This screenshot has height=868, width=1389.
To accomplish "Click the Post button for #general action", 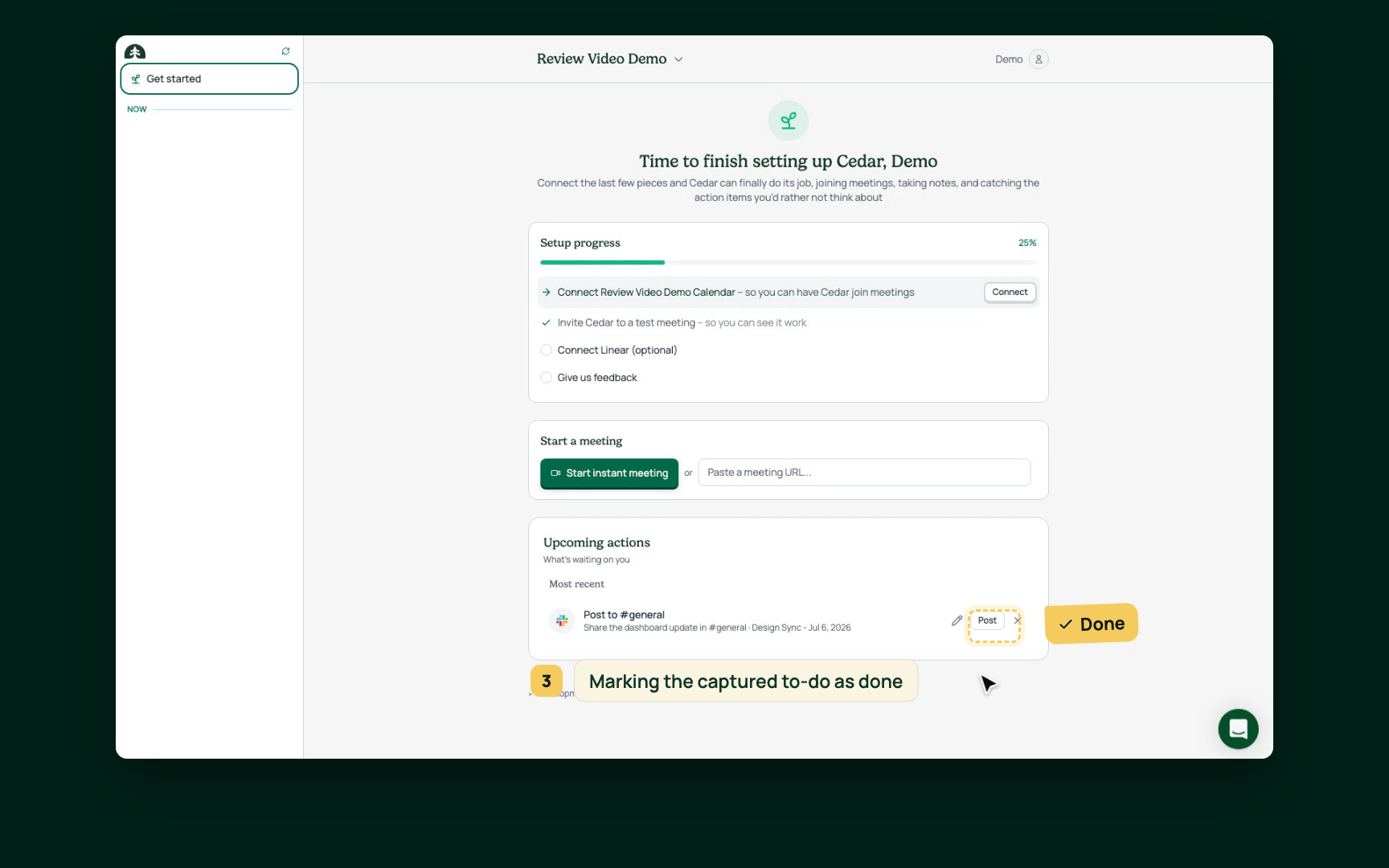I will (x=987, y=620).
